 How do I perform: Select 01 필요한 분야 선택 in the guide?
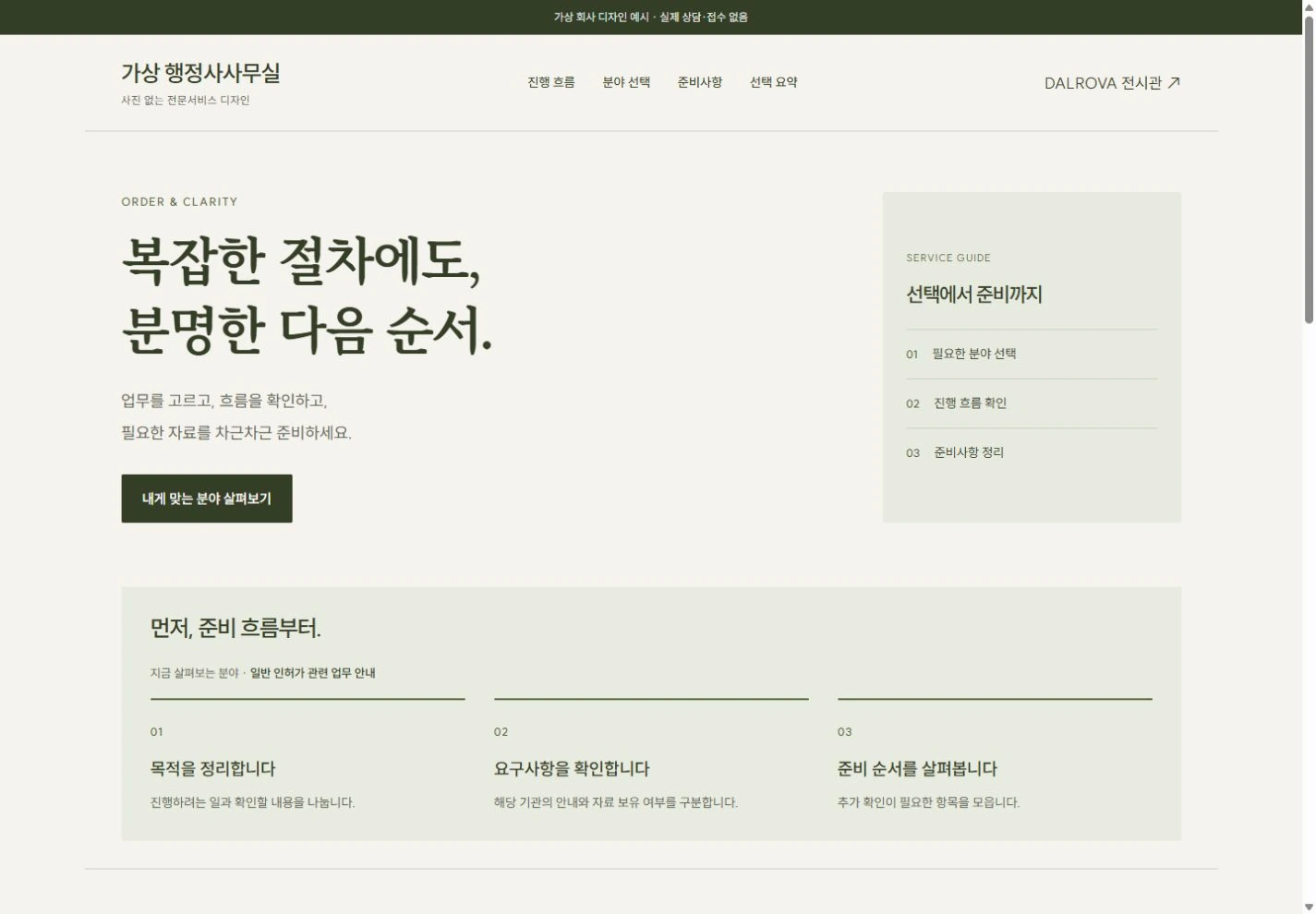click(1032, 354)
